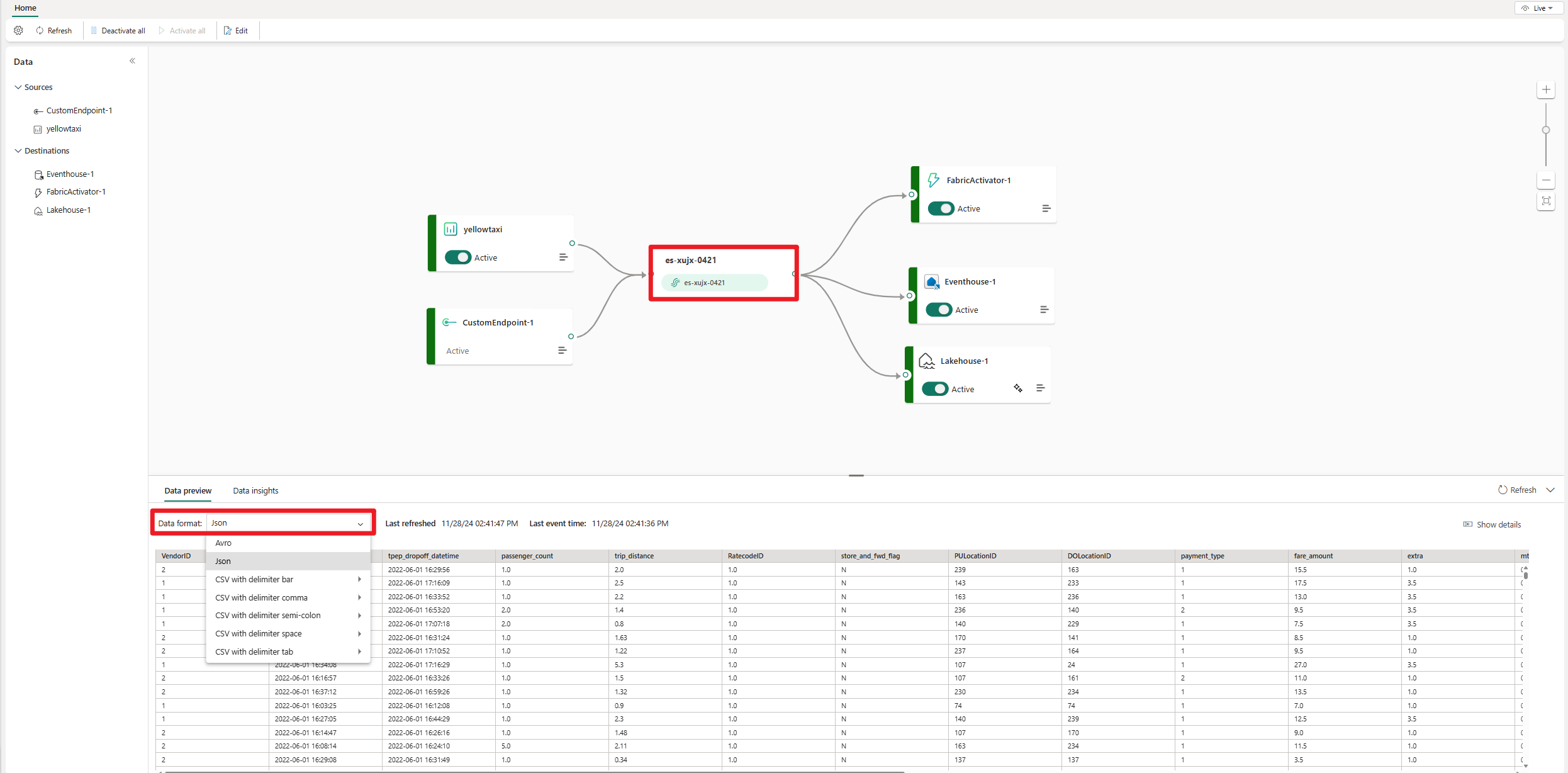Choose Avro data format option
Viewport: 1568px width, 773px height.
tap(288, 543)
